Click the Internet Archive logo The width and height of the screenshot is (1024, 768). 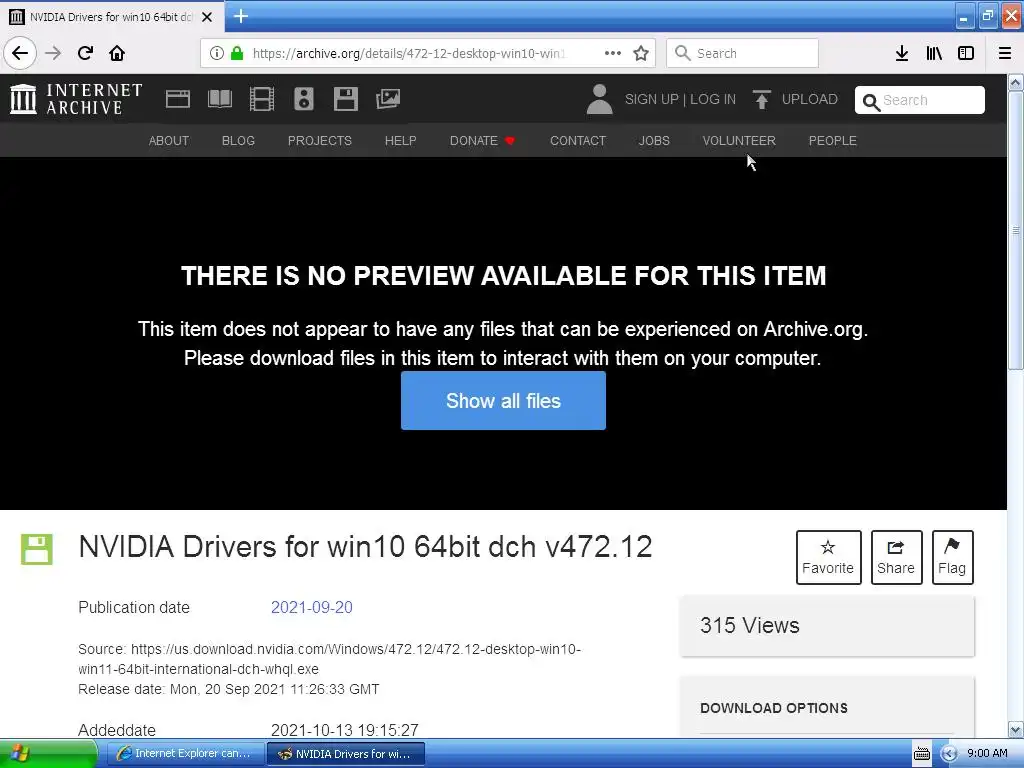[76, 99]
